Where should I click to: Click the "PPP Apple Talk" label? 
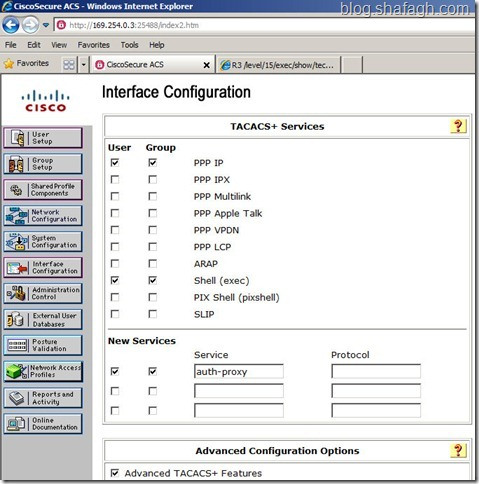(x=228, y=213)
